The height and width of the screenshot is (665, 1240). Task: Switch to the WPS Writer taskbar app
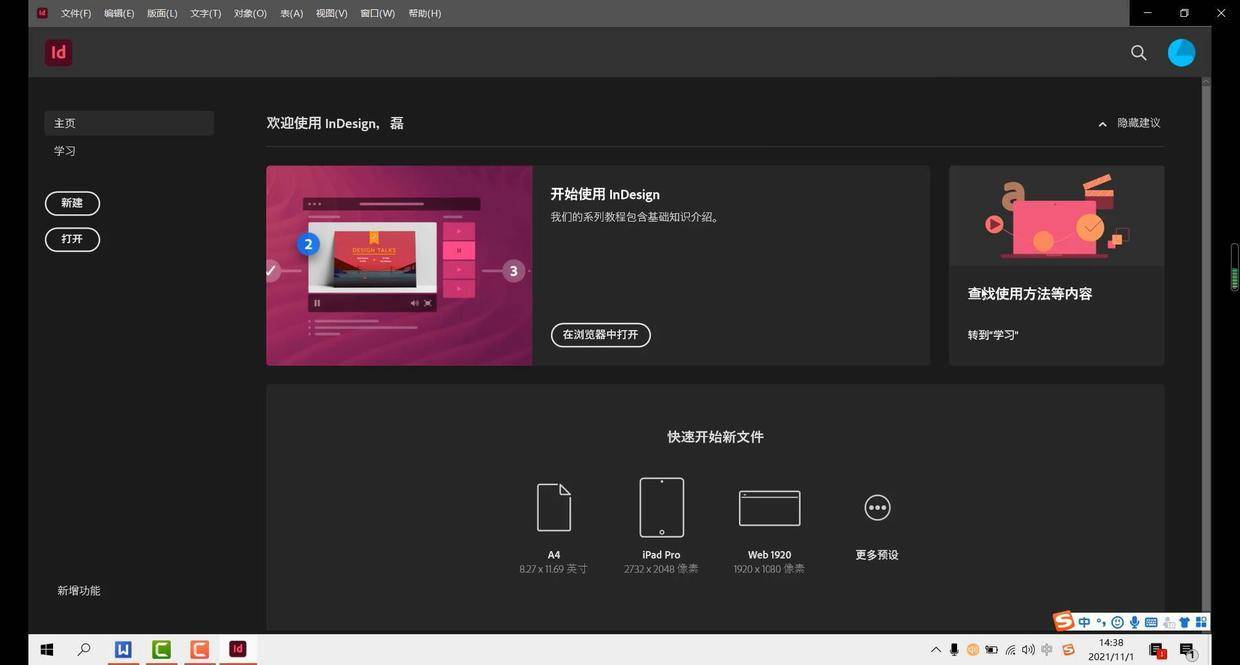pyautogui.click(x=123, y=650)
